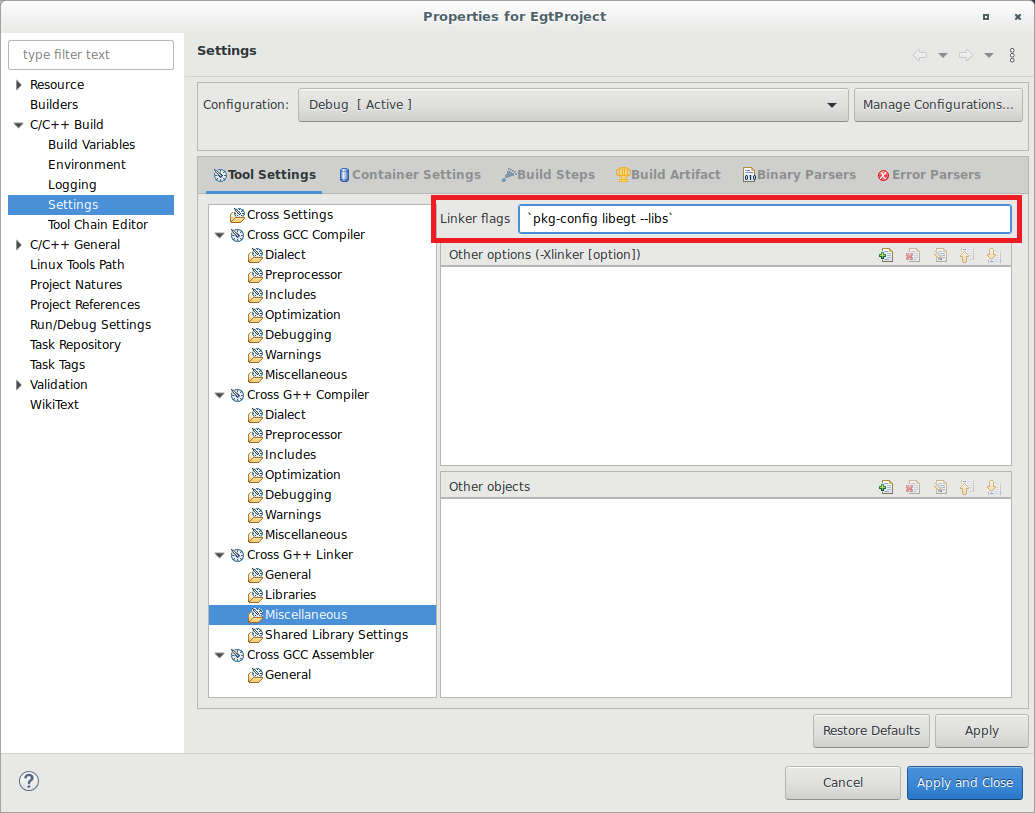The height and width of the screenshot is (813, 1035).
Task: Click Add icon in Other options header
Action: point(885,255)
